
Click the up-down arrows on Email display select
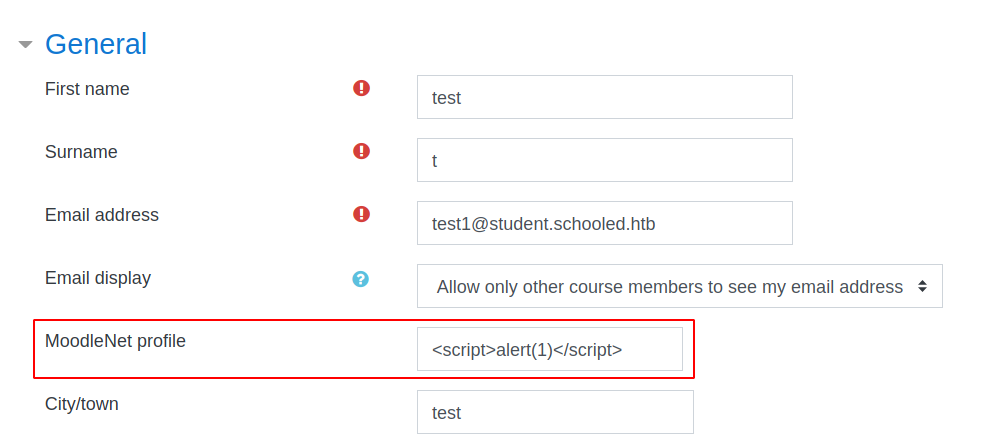[x=923, y=286]
